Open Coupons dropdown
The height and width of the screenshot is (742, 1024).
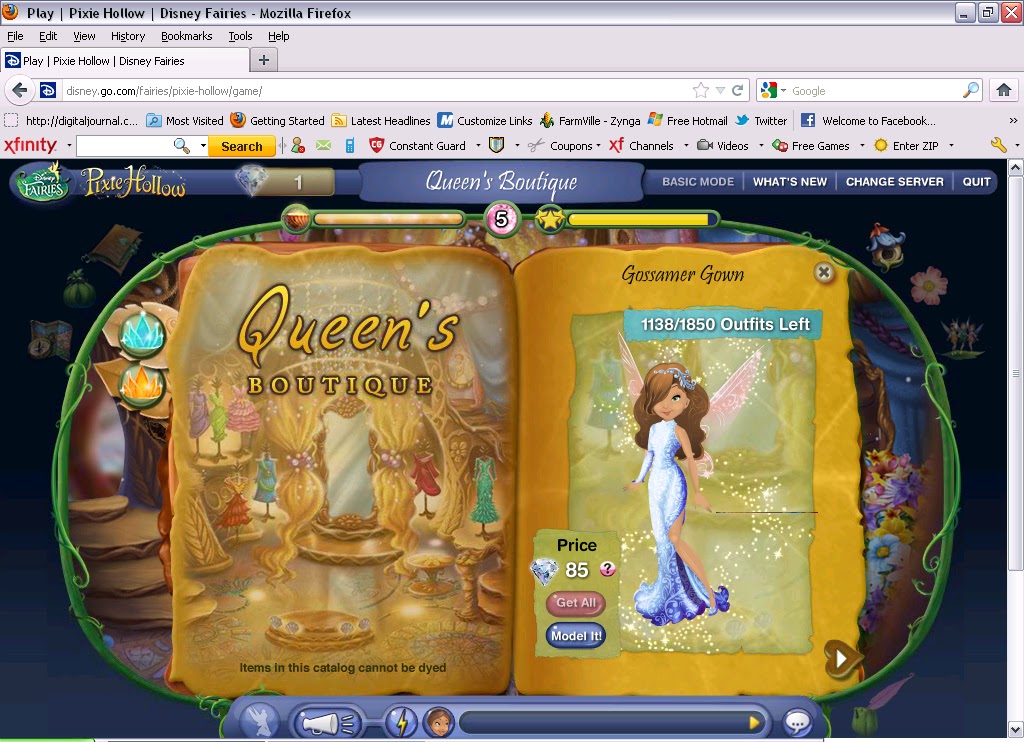click(x=599, y=146)
